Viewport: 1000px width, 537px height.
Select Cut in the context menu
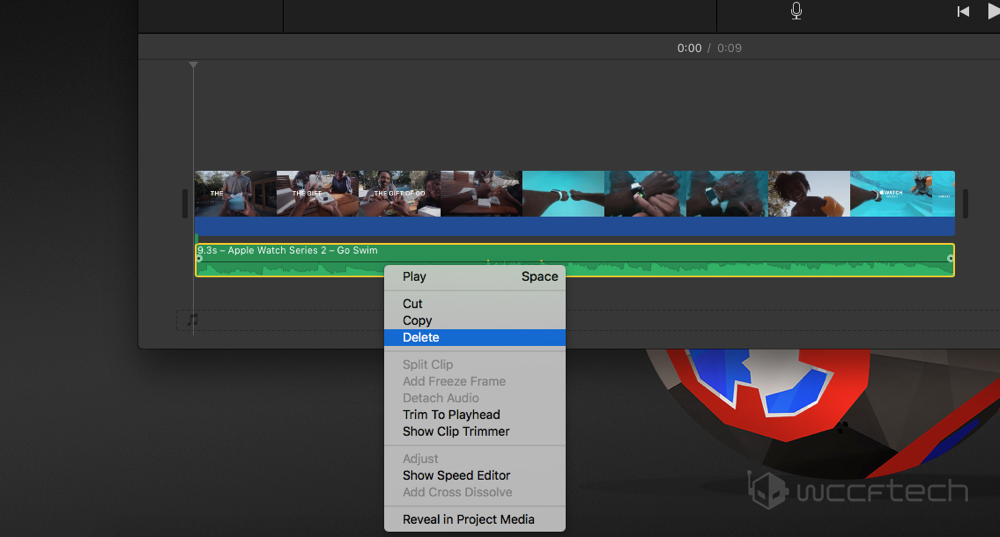coord(474,304)
